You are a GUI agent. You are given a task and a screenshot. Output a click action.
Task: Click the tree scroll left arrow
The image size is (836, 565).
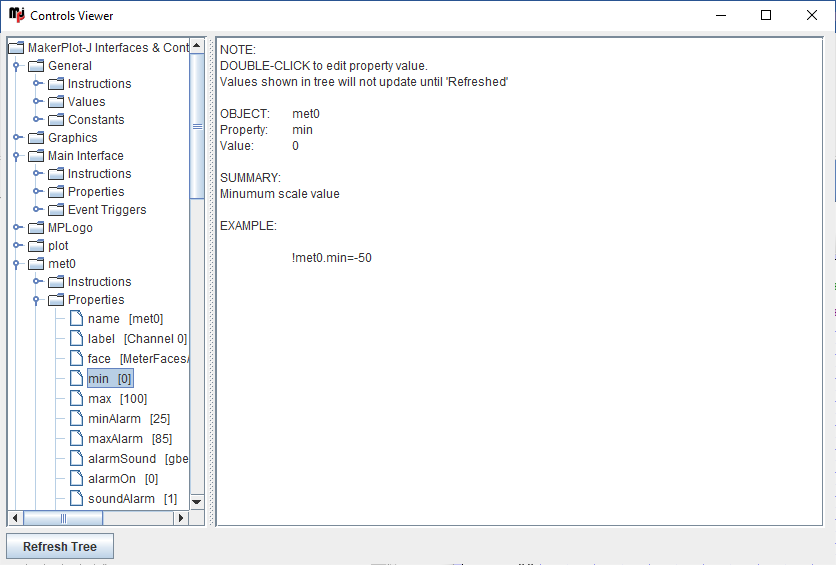pos(15,518)
